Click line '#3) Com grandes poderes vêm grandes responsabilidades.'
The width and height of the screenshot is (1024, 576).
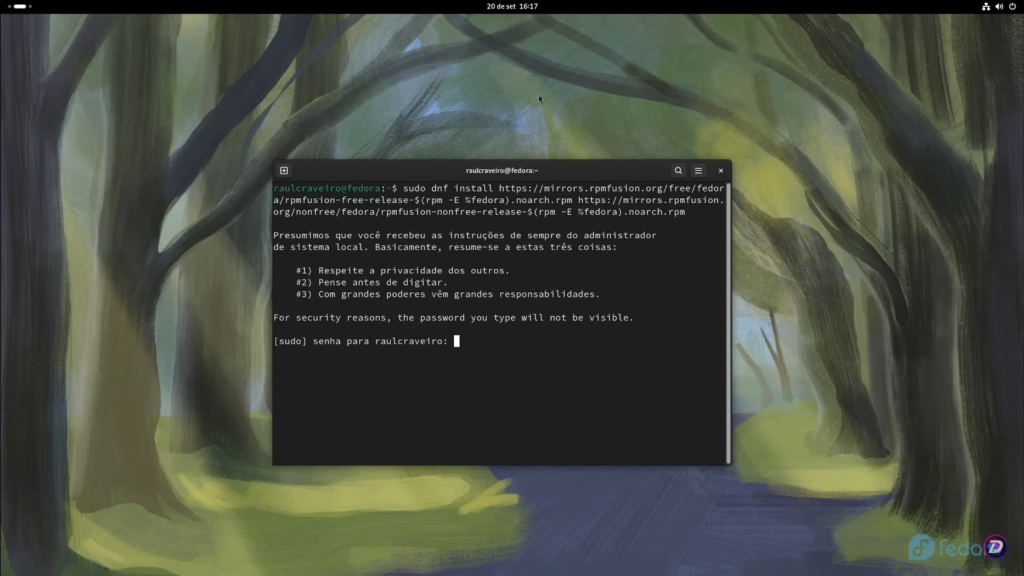pos(447,294)
